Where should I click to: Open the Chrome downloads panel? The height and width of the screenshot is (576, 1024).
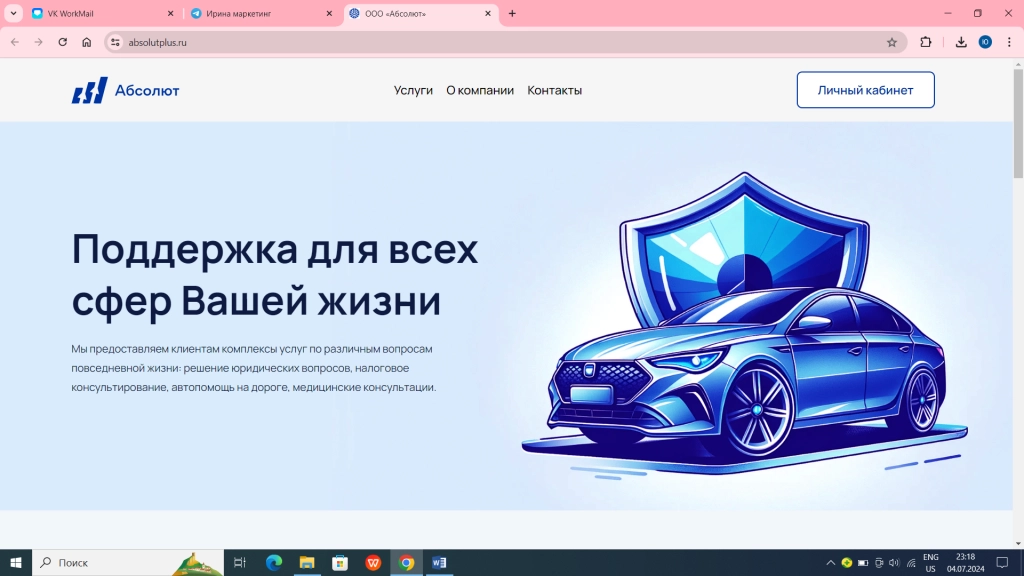coord(961,42)
